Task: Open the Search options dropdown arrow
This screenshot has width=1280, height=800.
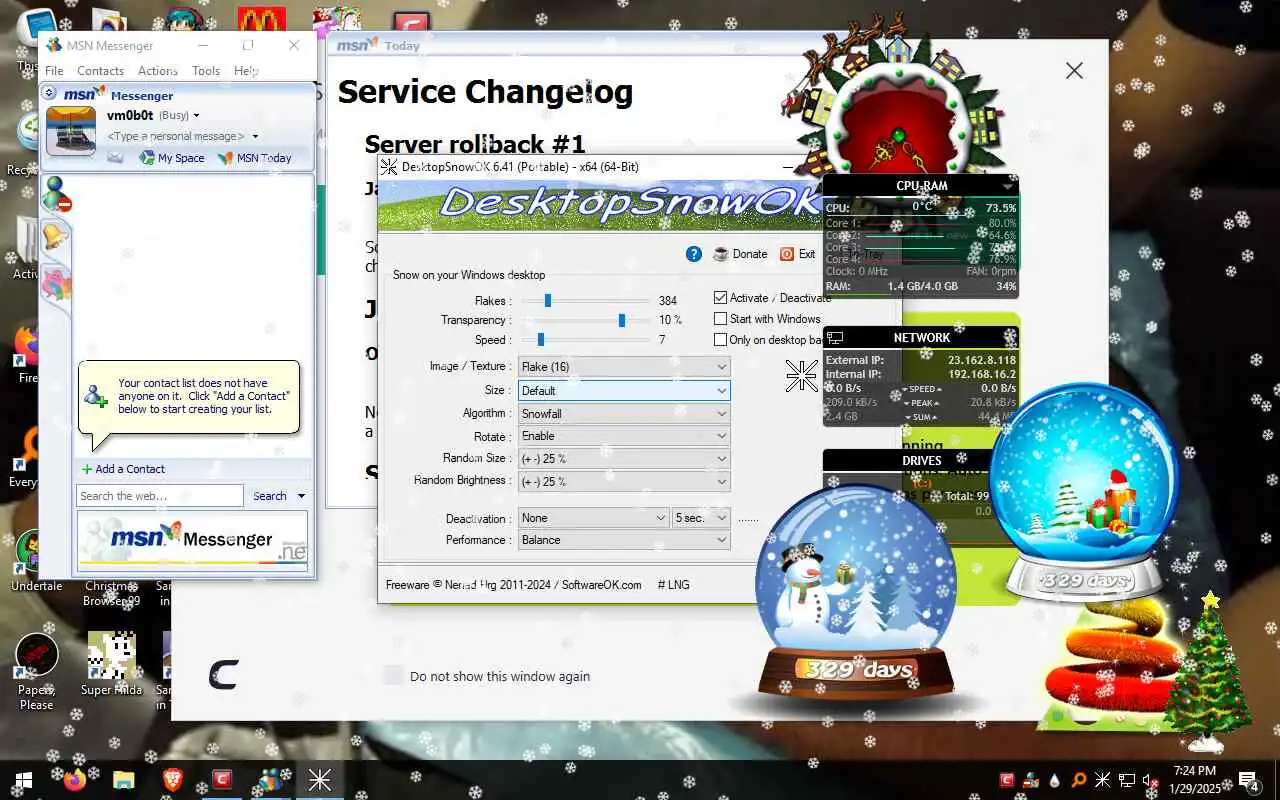Action: (x=301, y=496)
